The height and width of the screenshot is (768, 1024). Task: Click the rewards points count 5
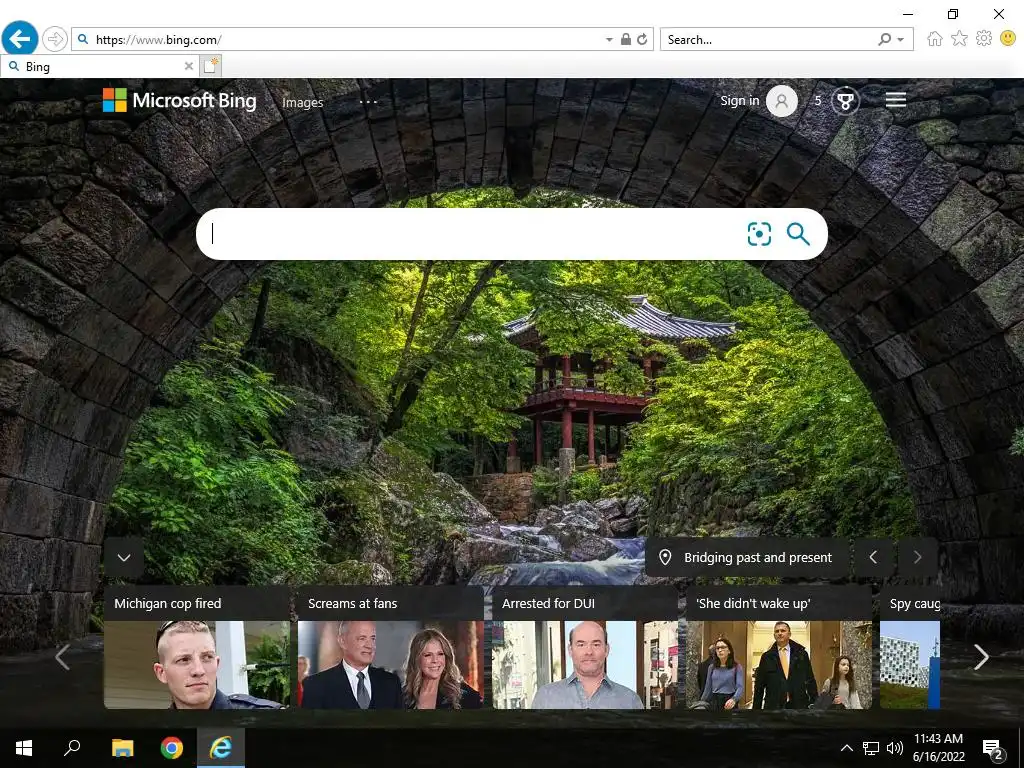[818, 101]
